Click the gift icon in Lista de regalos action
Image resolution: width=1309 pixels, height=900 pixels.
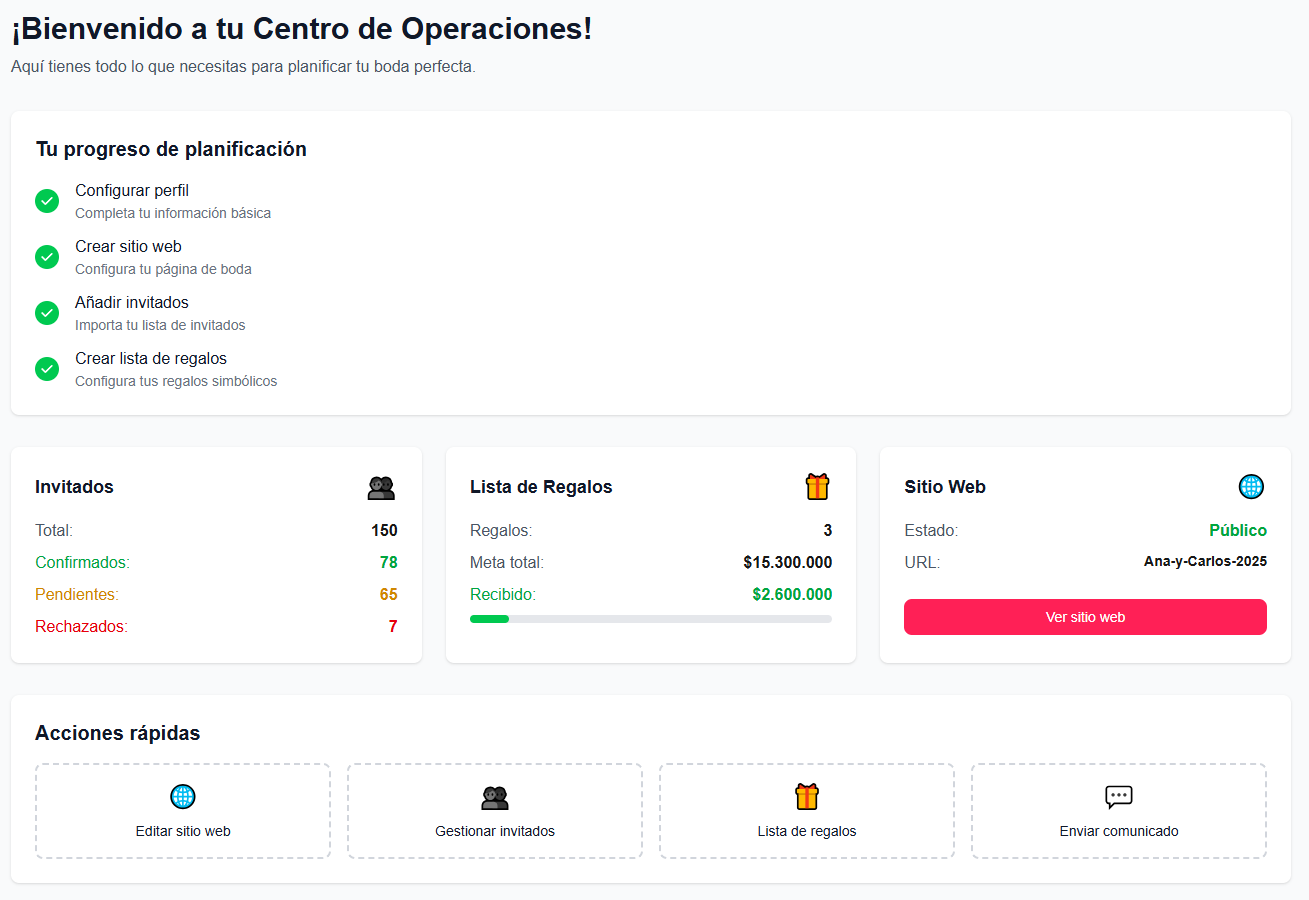(806, 797)
